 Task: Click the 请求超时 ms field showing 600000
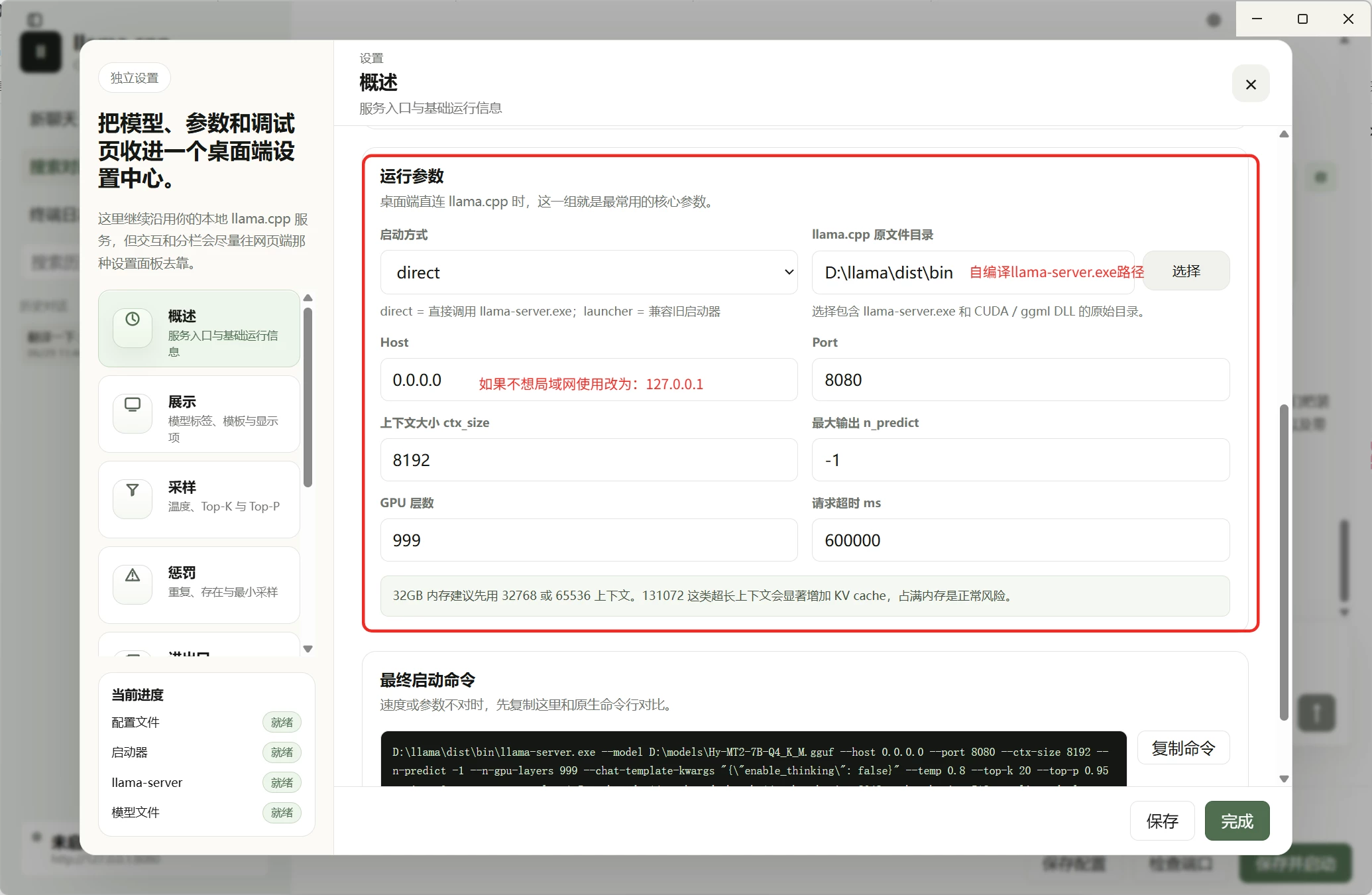1021,540
